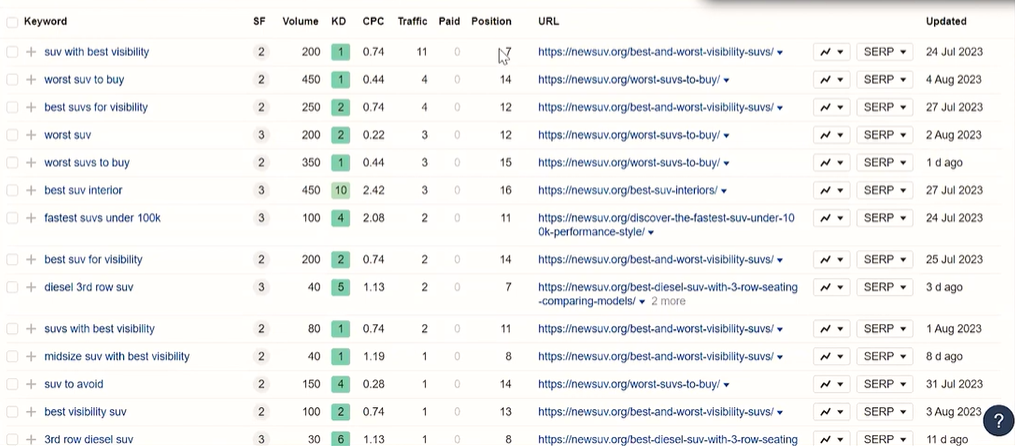Image resolution: width=1015 pixels, height=446 pixels.
Task: Add 'best suv interior' keyword via plus icon
Action: coord(31,190)
